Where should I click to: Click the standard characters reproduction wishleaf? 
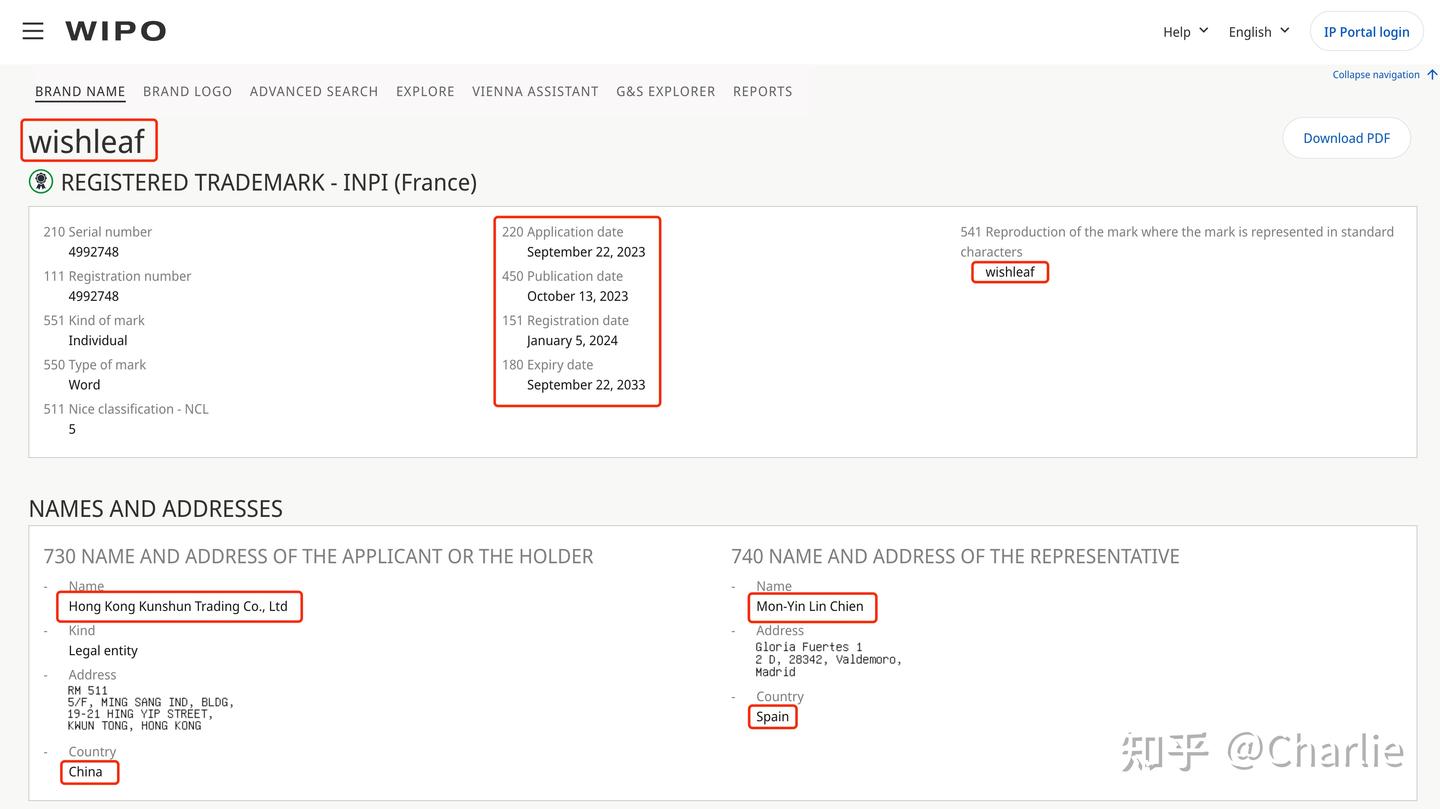[1010, 272]
